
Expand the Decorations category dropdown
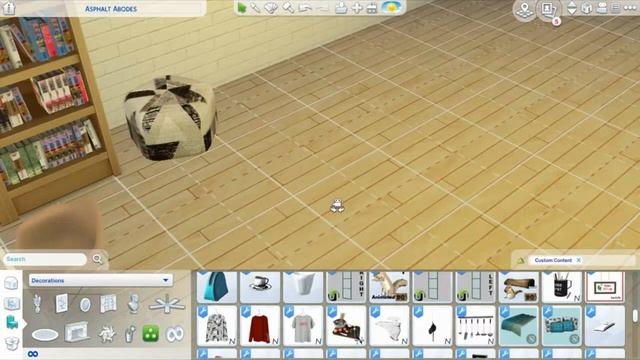[x=101, y=280]
